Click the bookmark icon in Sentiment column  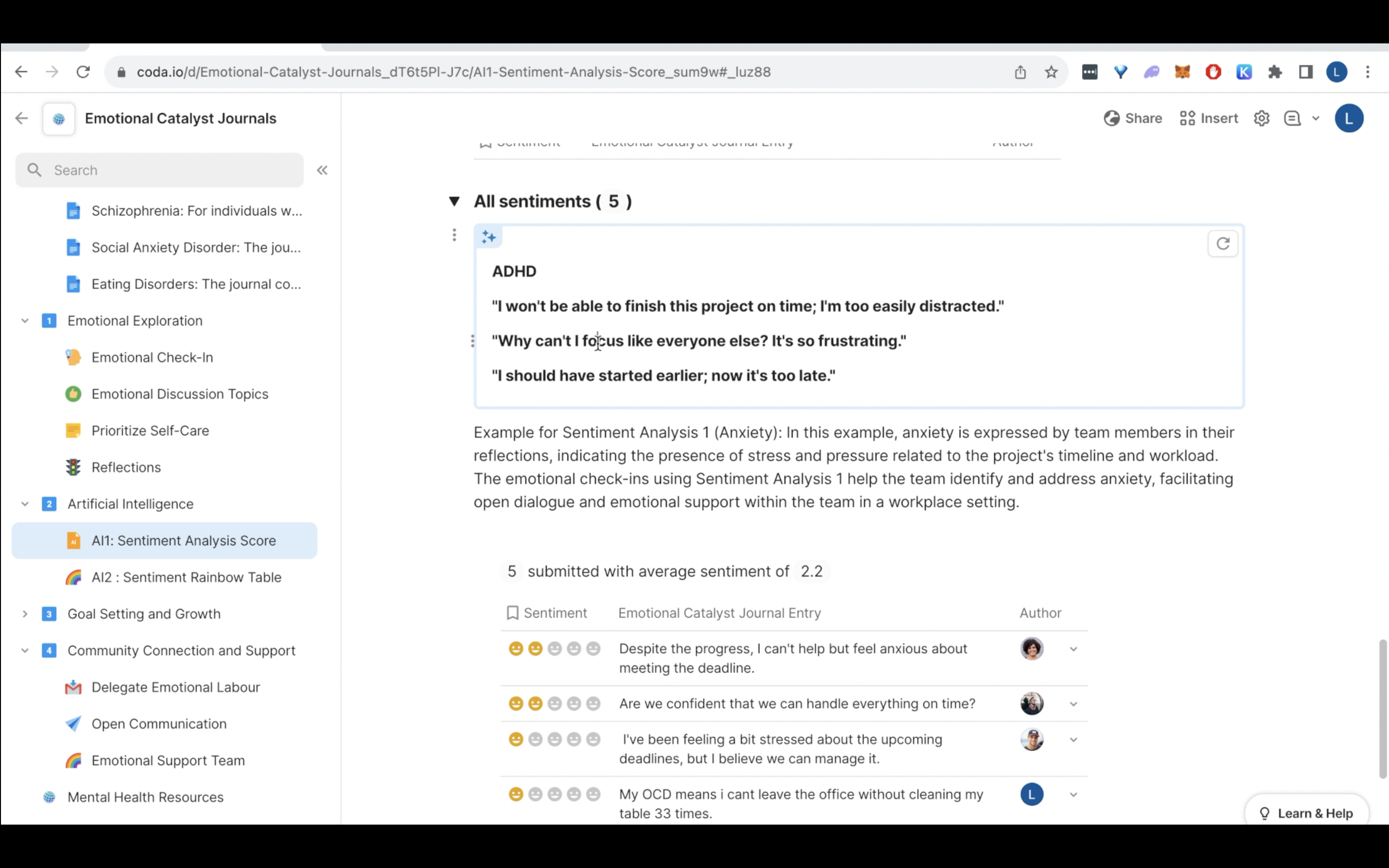pyautogui.click(x=513, y=613)
